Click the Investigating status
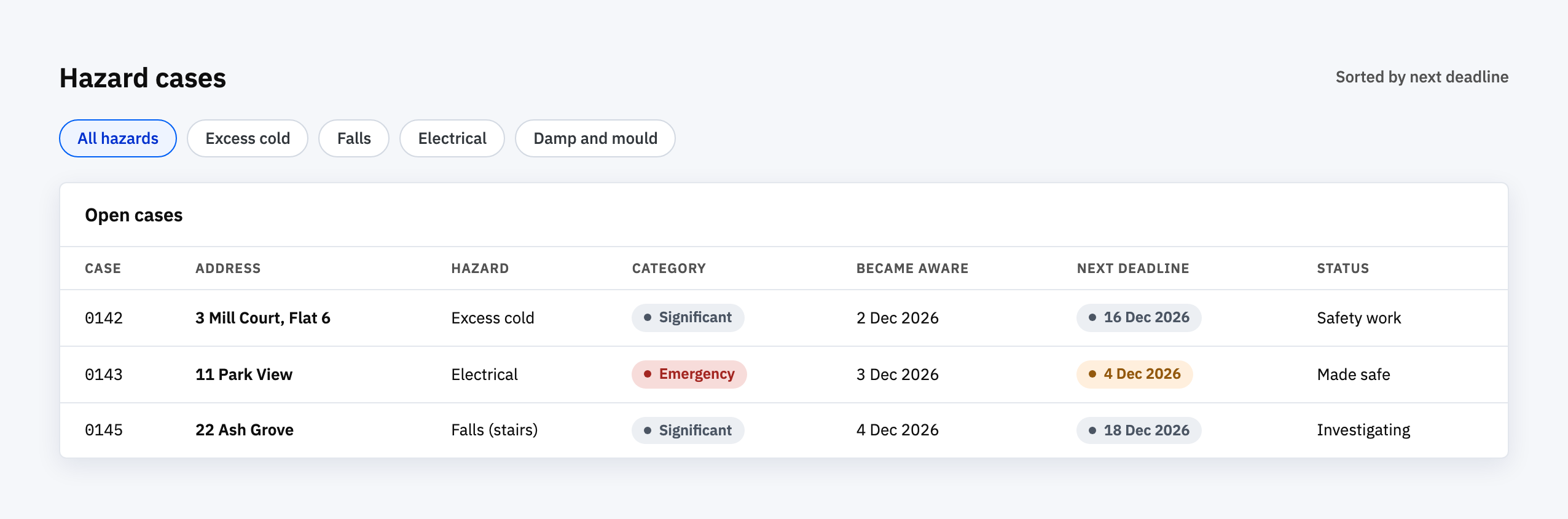The height and width of the screenshot is (519, 1568). [1363, 430]
